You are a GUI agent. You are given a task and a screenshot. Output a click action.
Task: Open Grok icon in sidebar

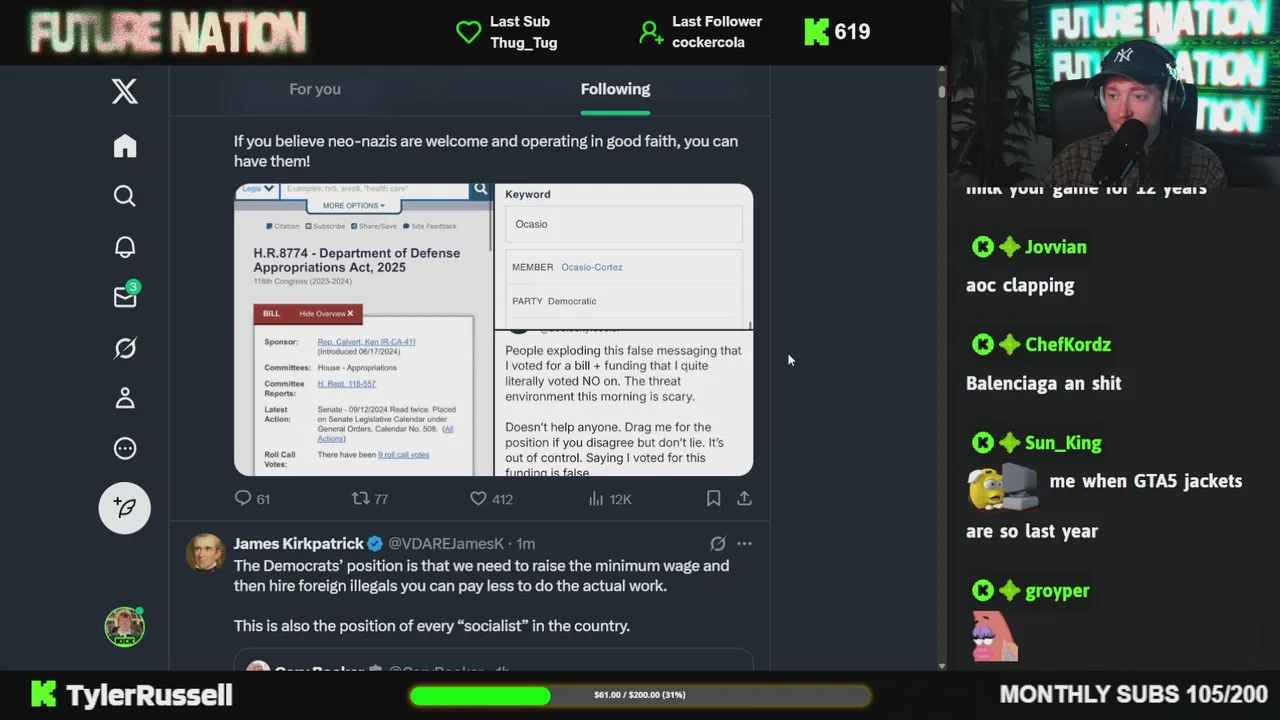(124, 348)
